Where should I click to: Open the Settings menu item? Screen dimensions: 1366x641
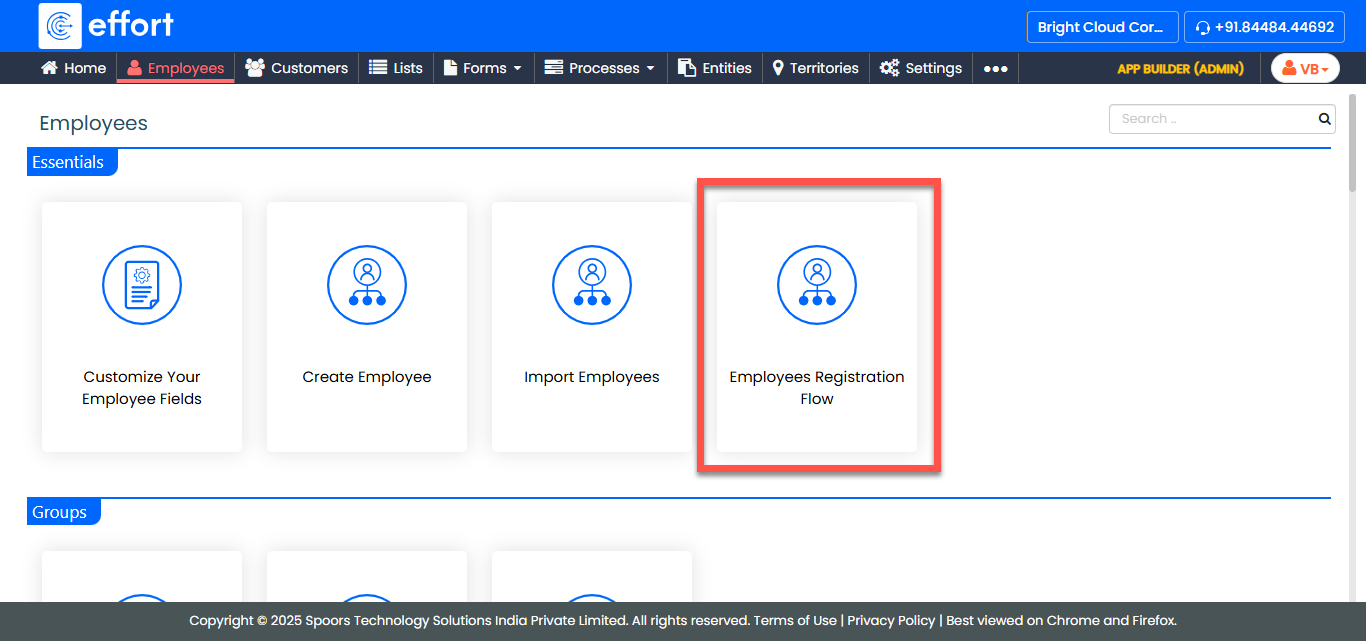(x=921, y=68)
